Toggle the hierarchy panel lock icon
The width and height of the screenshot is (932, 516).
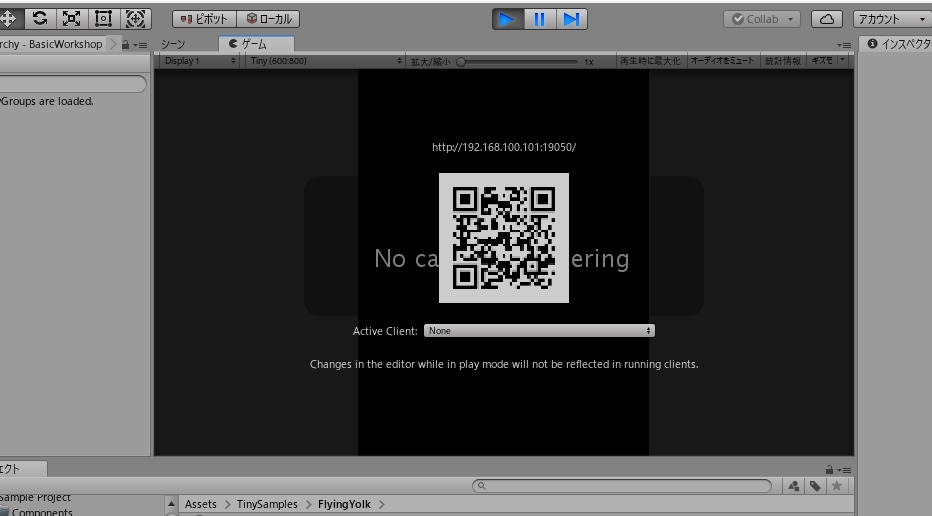click(x=125, y=45)
